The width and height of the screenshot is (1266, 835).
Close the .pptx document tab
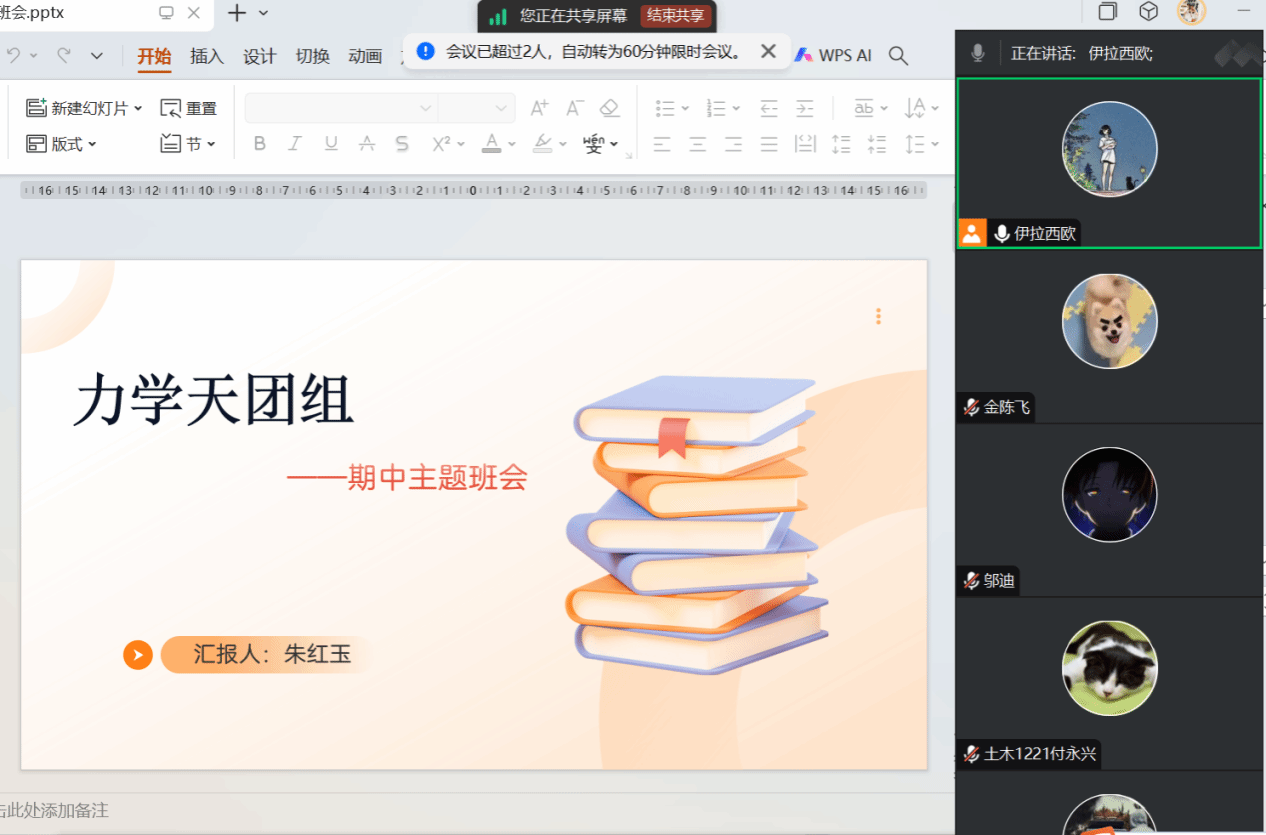coord(194,13)
